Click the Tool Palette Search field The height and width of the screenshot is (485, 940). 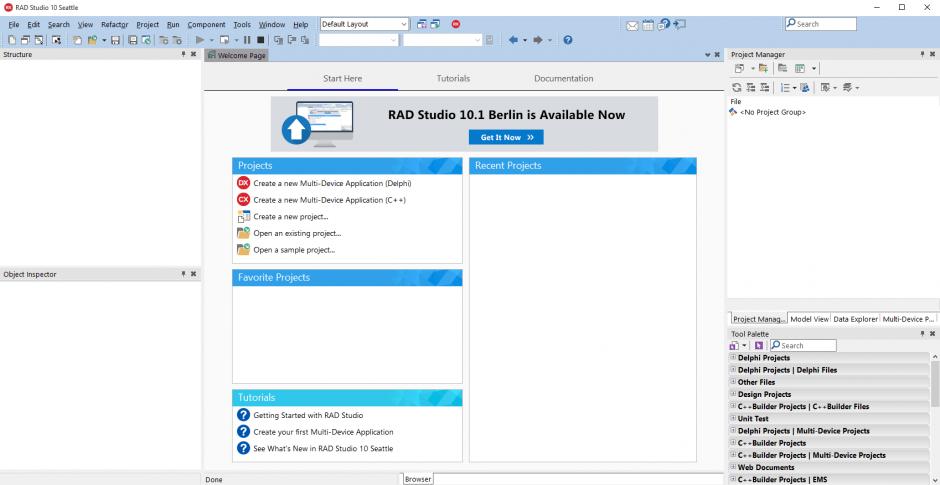[x=803, y=345]
